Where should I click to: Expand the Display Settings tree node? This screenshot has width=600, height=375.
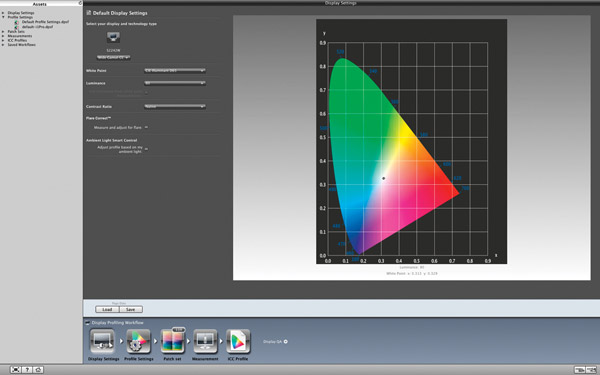pos(3,13)
